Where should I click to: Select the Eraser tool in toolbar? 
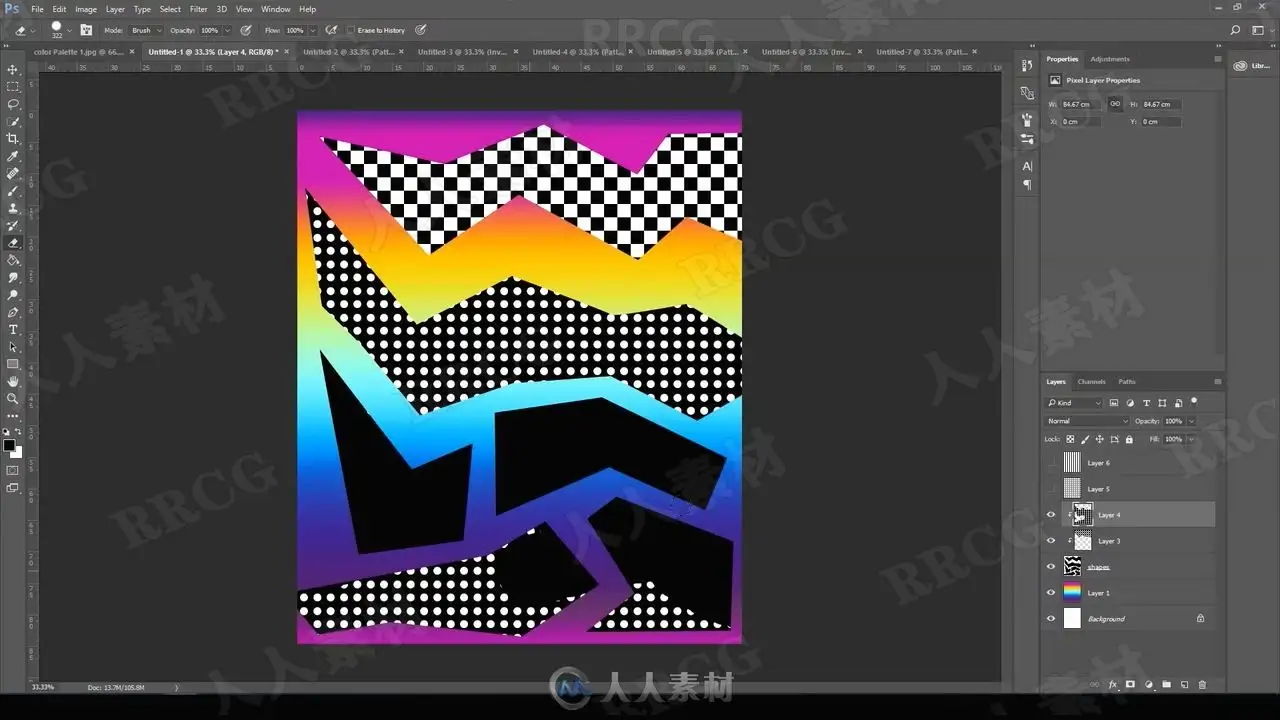[13, 243]
